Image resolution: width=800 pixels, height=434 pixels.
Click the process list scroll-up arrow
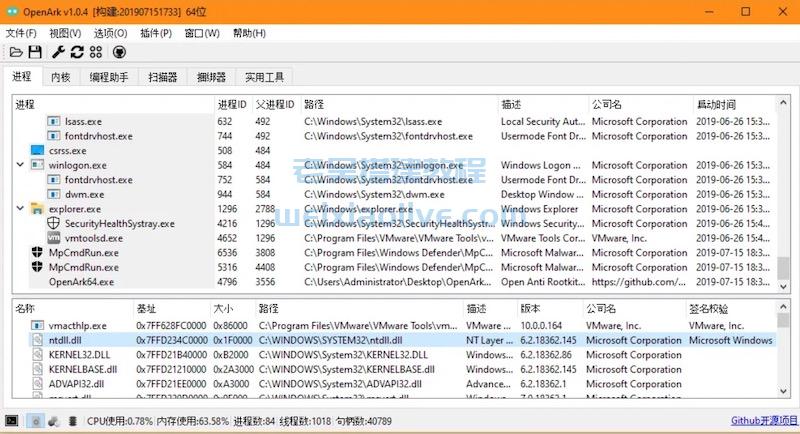pyautogui.click(x=783, y=103)
